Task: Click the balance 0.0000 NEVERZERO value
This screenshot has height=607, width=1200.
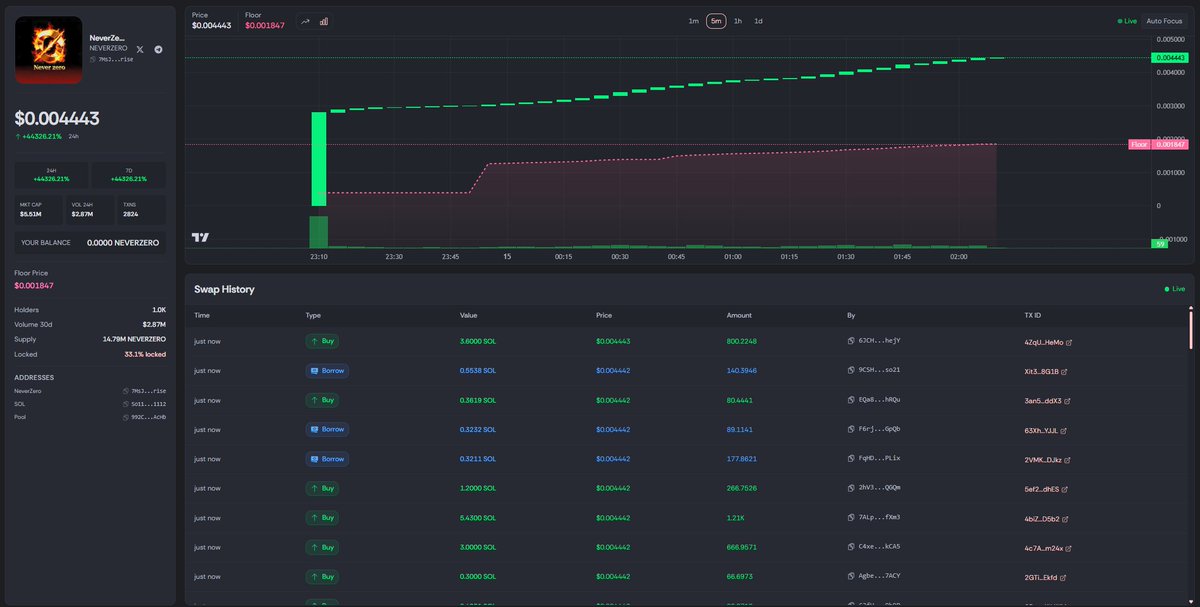Action: tap(125, 242)
